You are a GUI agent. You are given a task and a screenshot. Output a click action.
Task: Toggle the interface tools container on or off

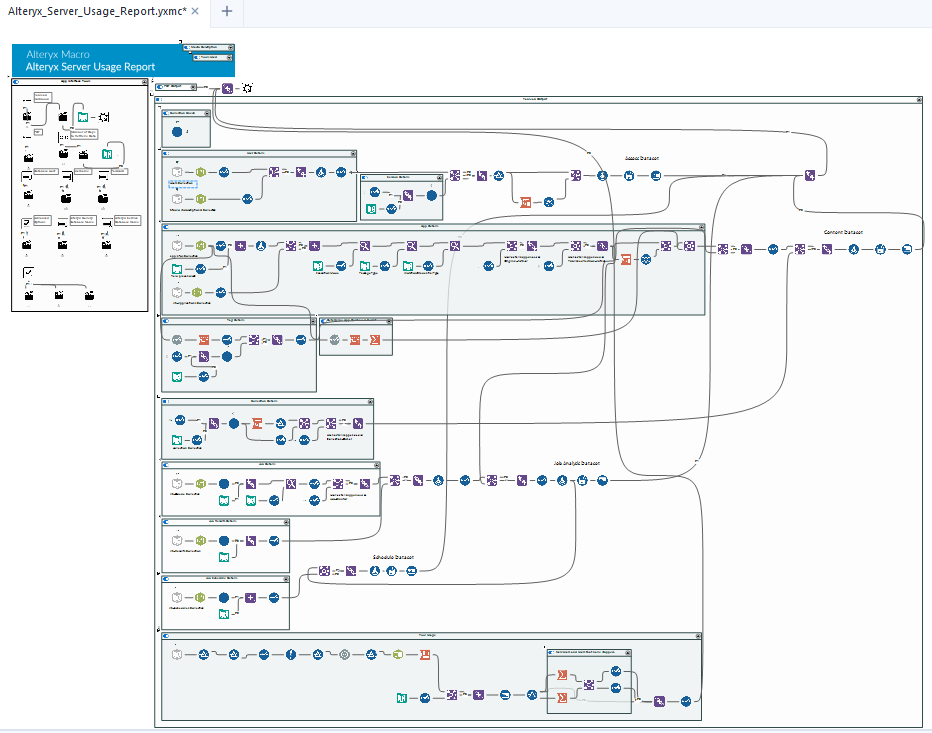(x=16, y=81)
